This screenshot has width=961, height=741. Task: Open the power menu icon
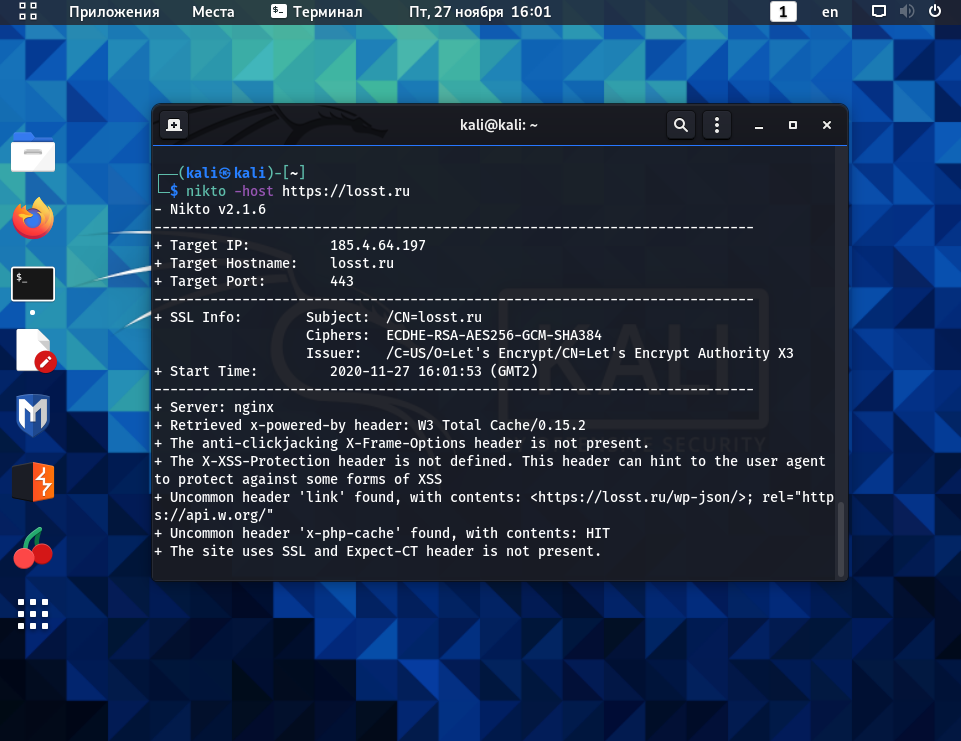point(935,11)
